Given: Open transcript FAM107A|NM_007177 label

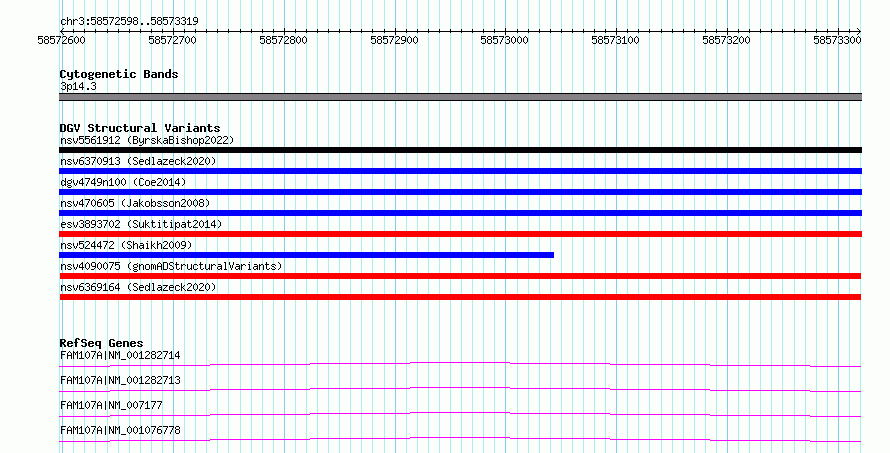Looking at the screenshot, I should pos(111,405).
